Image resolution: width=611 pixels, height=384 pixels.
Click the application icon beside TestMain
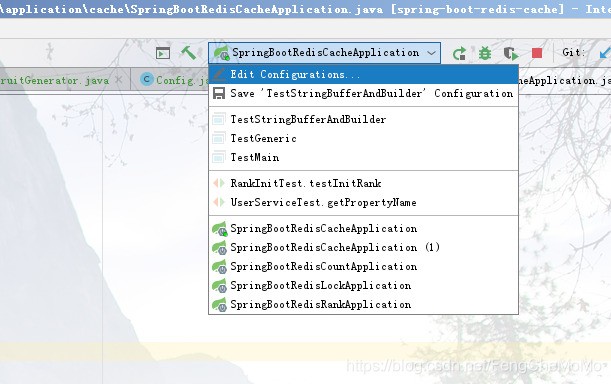[x=219, y=157]
